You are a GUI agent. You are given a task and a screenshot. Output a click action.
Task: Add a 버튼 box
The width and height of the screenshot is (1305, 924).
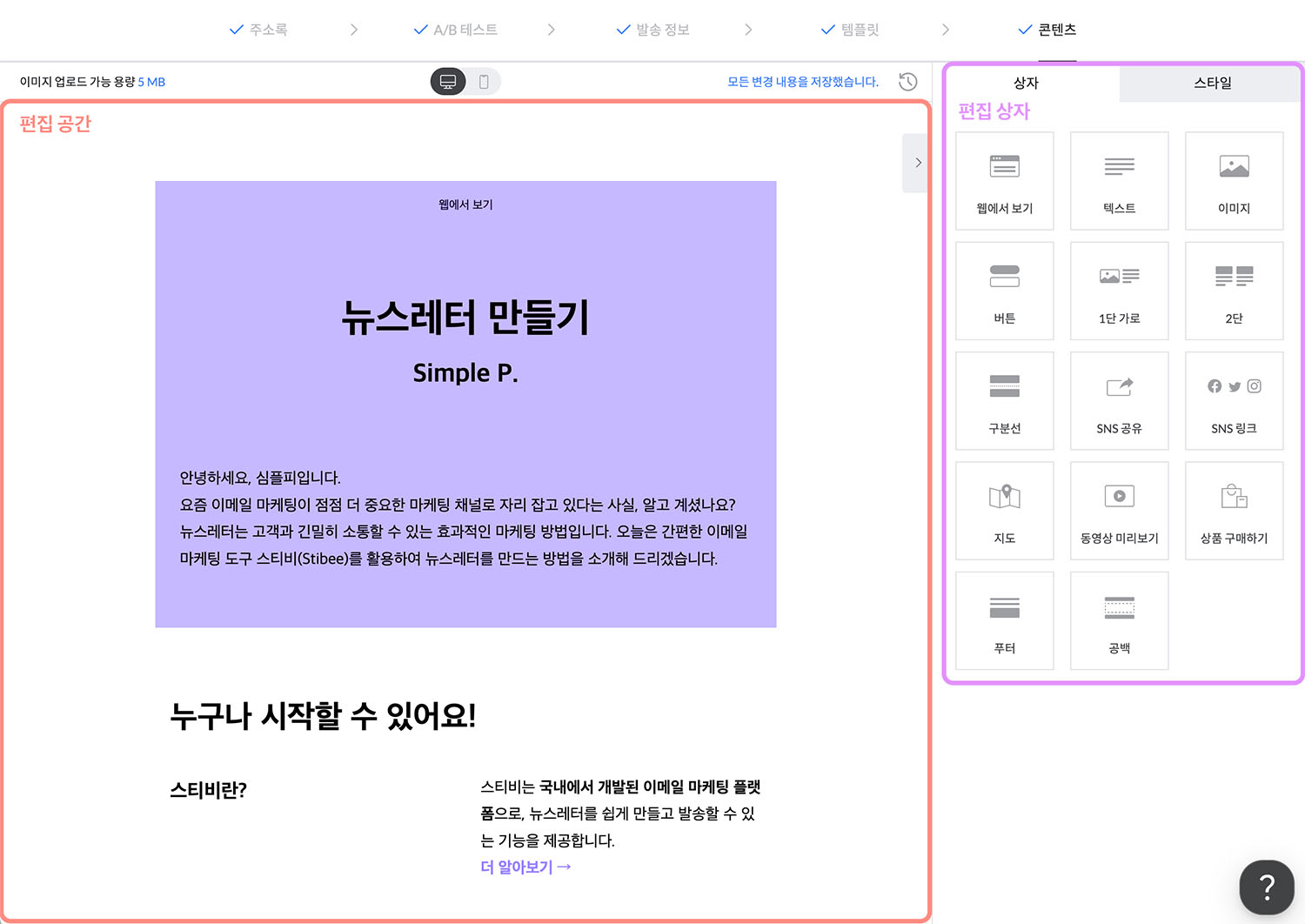point(1004,291)
